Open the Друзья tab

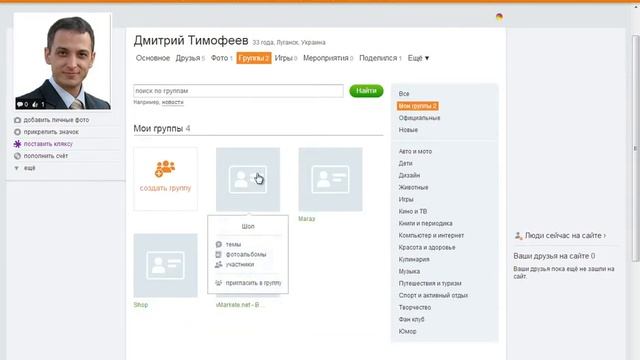pyautogui.click(x=190, y=58)
